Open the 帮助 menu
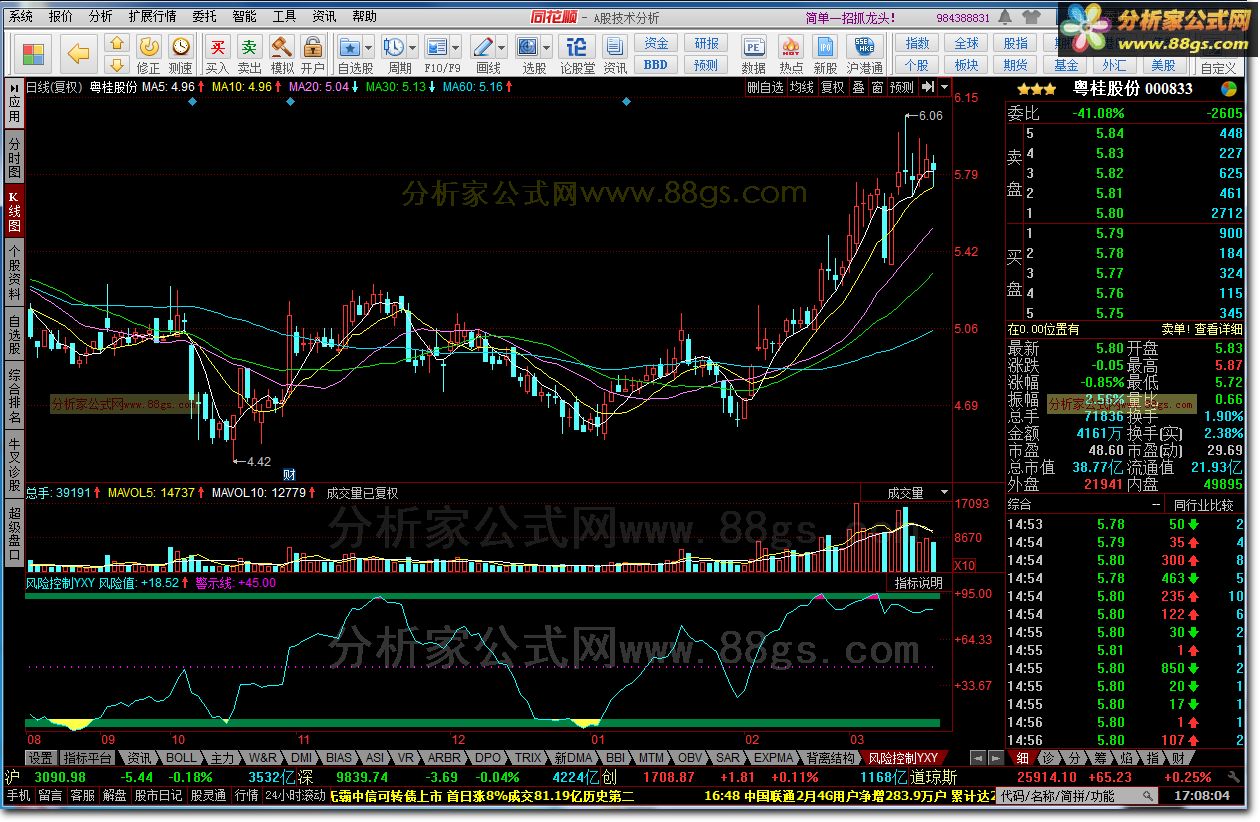Screen dimensions: 1260x822 [x=364, y=16]
